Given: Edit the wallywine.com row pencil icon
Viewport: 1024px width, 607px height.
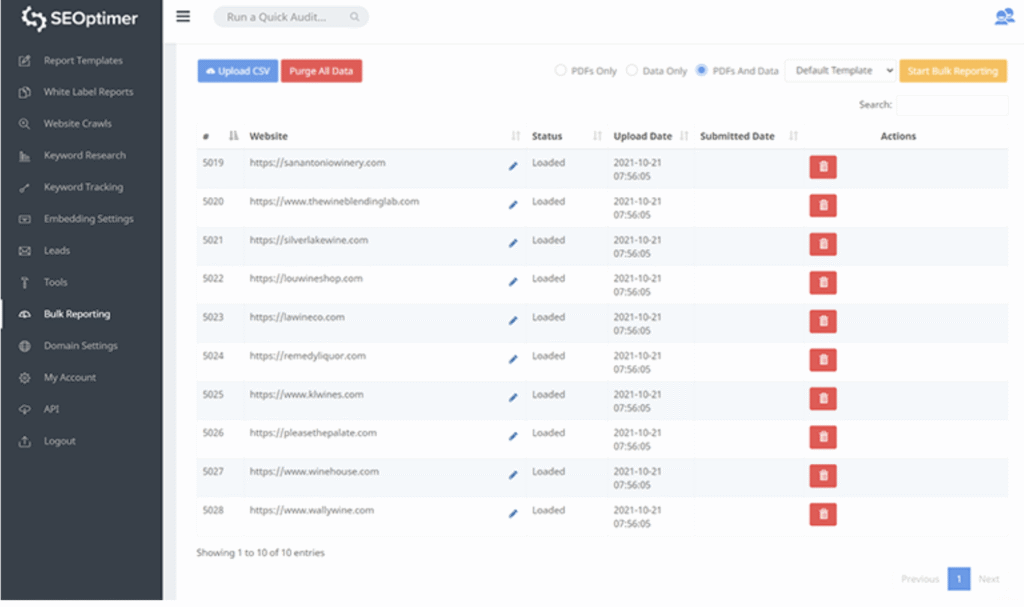Looking at the screenshot, I should (x=513, y=514).
